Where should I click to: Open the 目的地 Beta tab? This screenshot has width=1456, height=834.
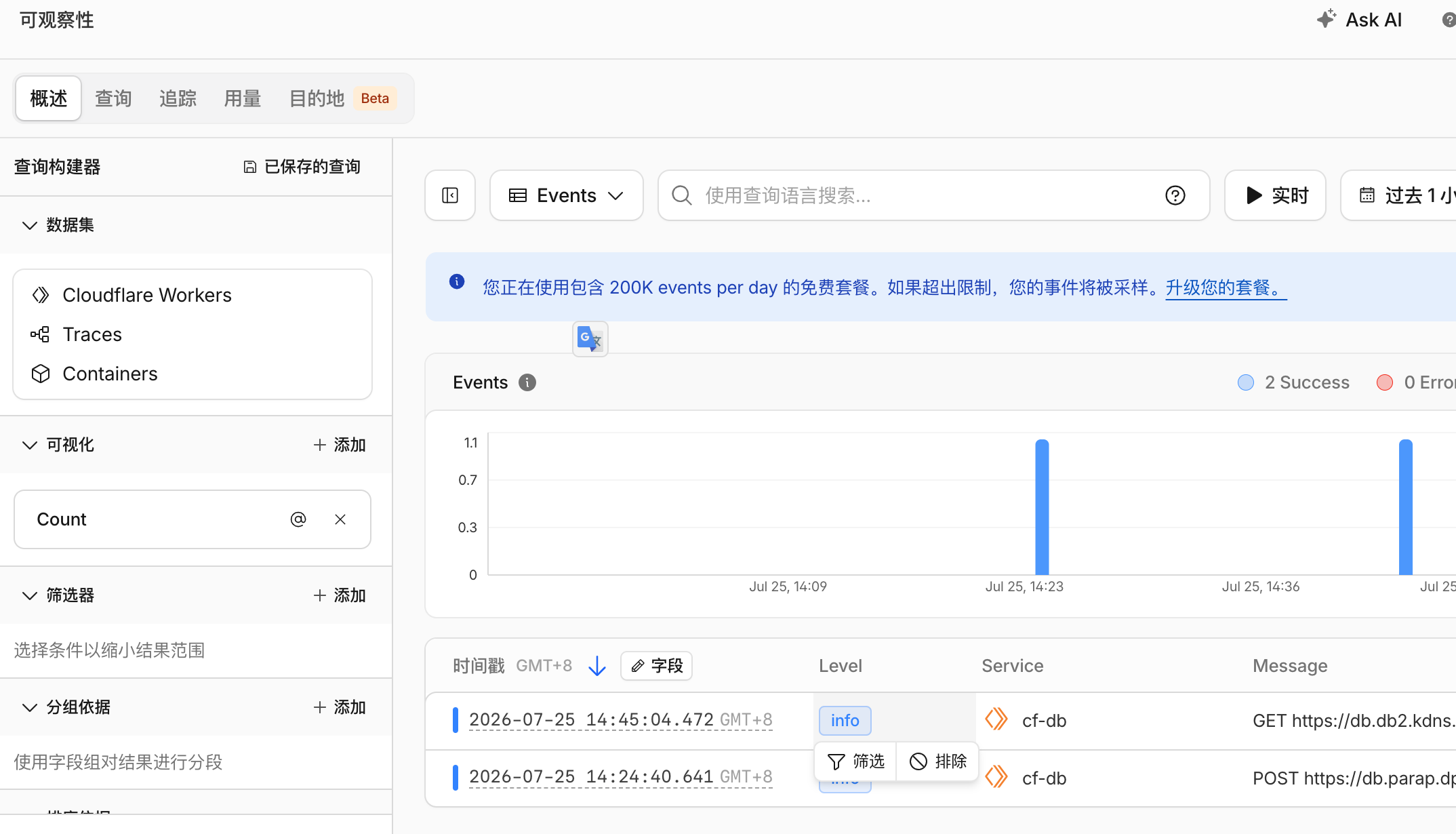pos(343,98)
